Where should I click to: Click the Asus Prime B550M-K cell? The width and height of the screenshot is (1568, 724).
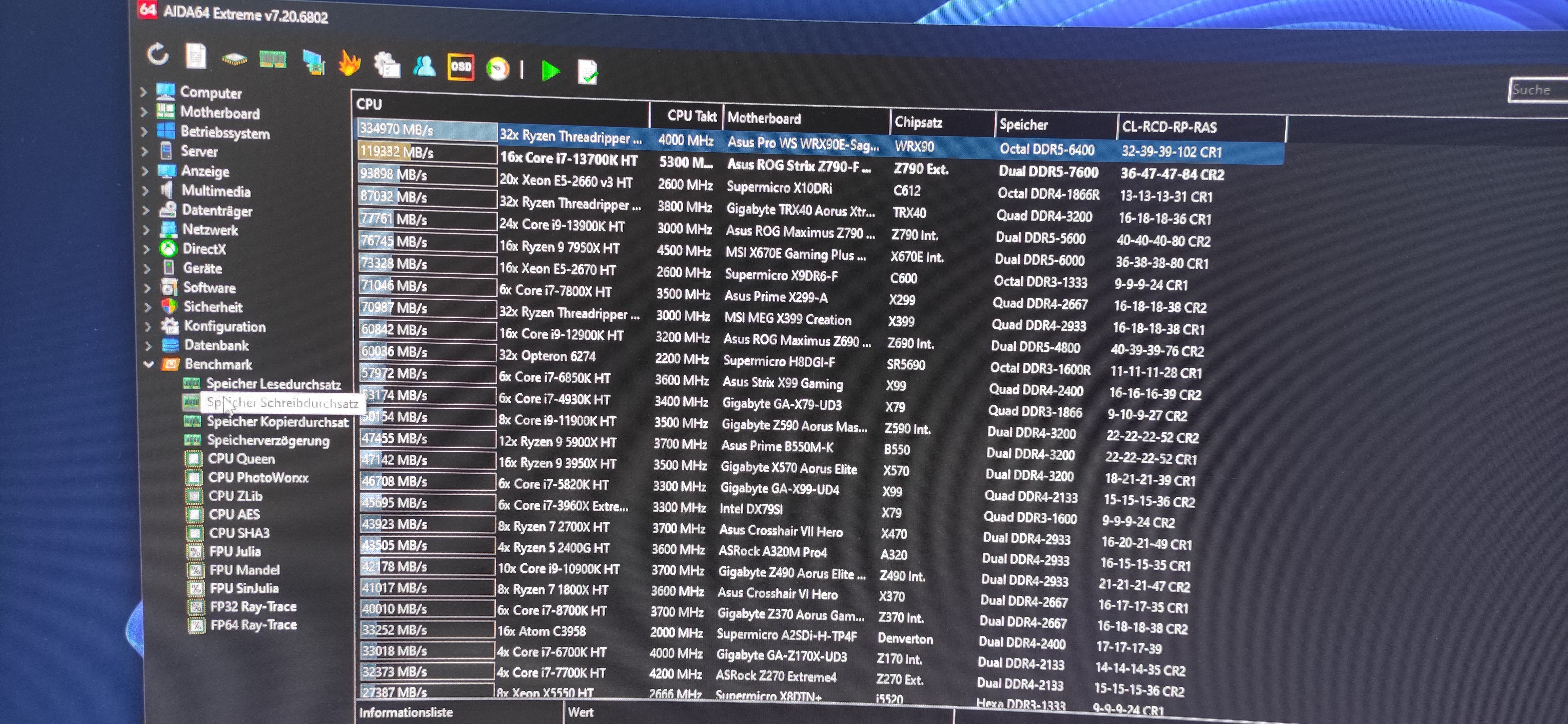tap(777, 446)
